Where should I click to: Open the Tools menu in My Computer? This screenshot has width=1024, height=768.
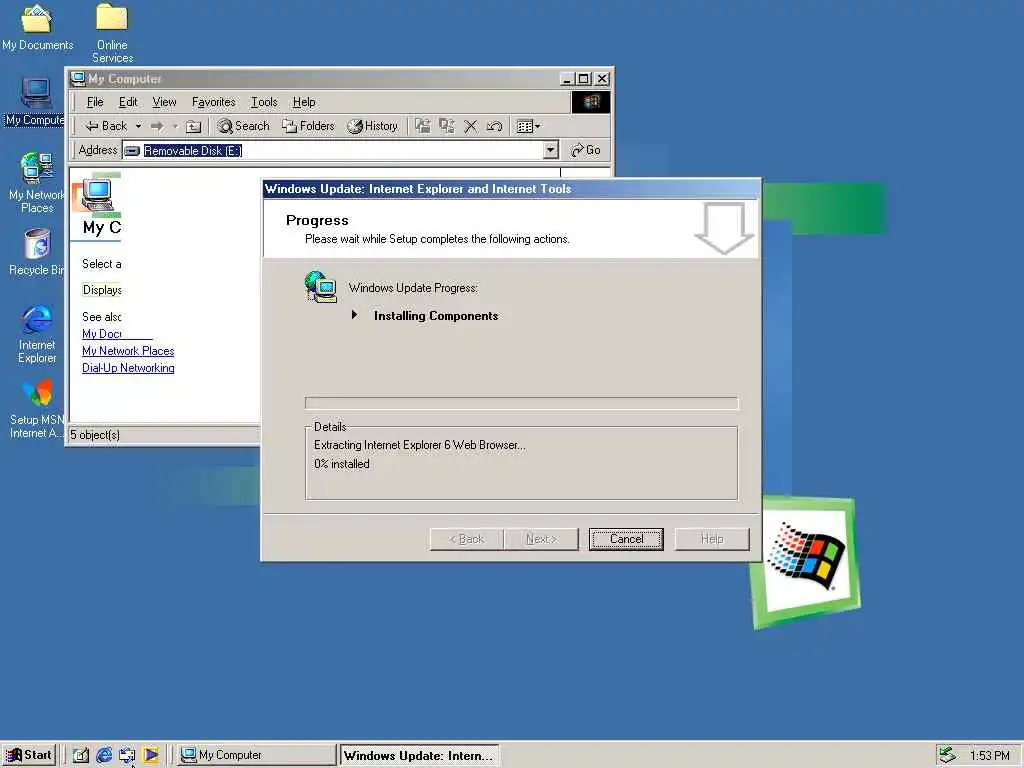[x=264, y=102]
